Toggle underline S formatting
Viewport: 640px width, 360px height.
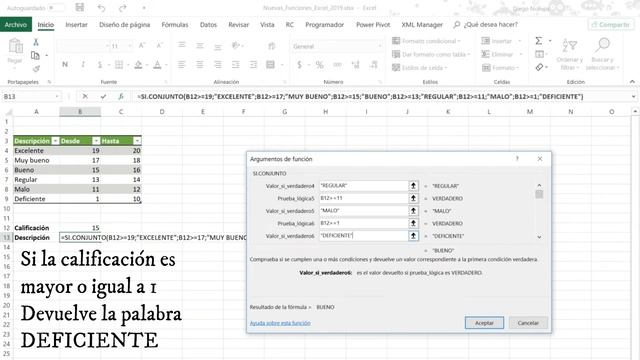[x=100, y=64]
